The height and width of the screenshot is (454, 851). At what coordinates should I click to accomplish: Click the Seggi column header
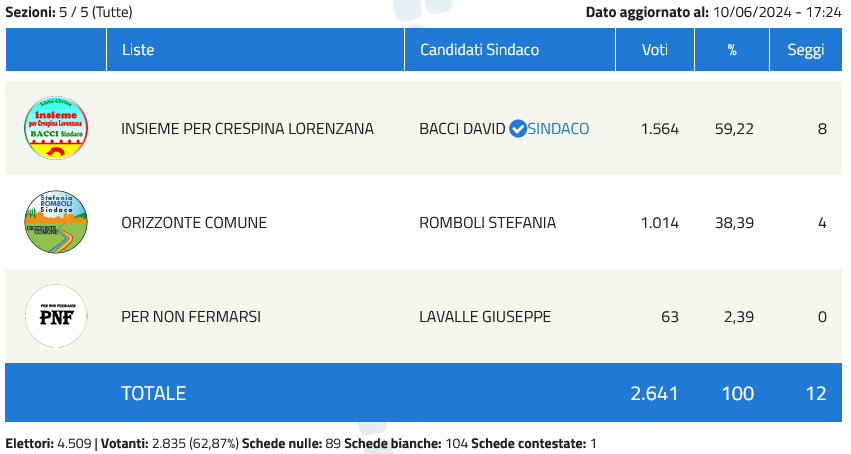pyautogui.click(x=806, y=50)
